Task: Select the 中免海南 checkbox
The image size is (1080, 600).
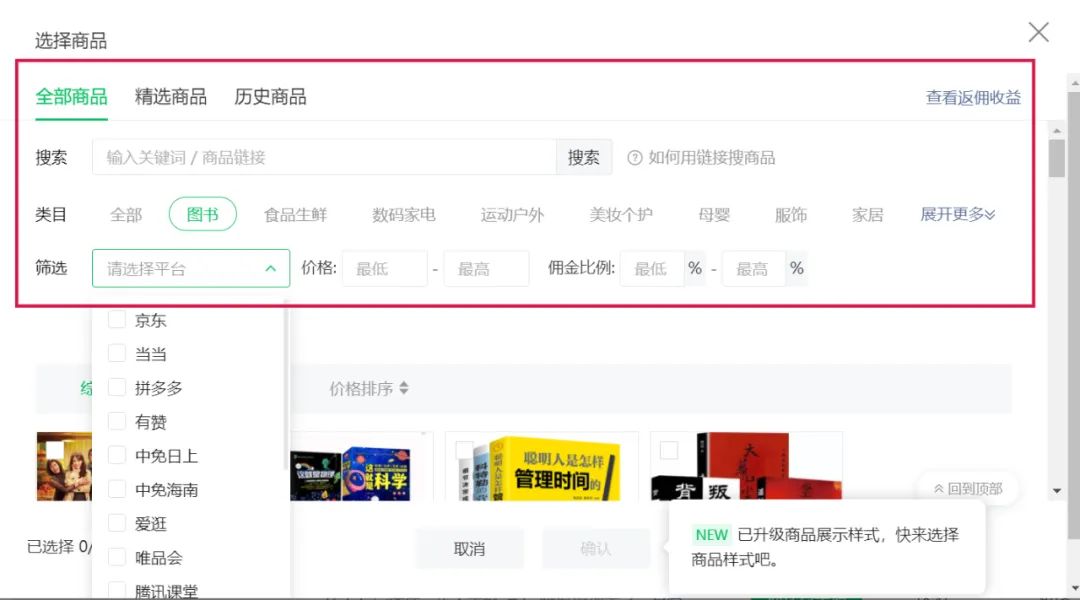Action: (x=117, y=489)
